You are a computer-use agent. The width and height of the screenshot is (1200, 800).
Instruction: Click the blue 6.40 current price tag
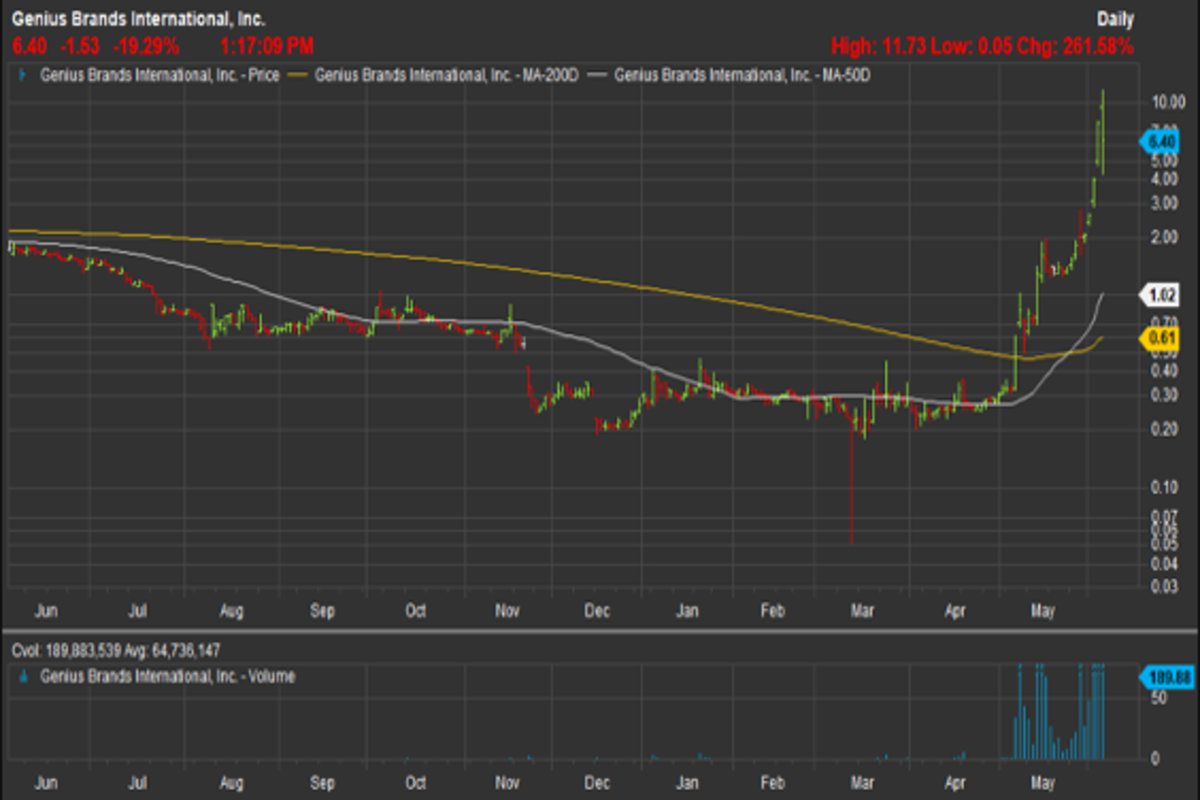(x=1161, y=142)
